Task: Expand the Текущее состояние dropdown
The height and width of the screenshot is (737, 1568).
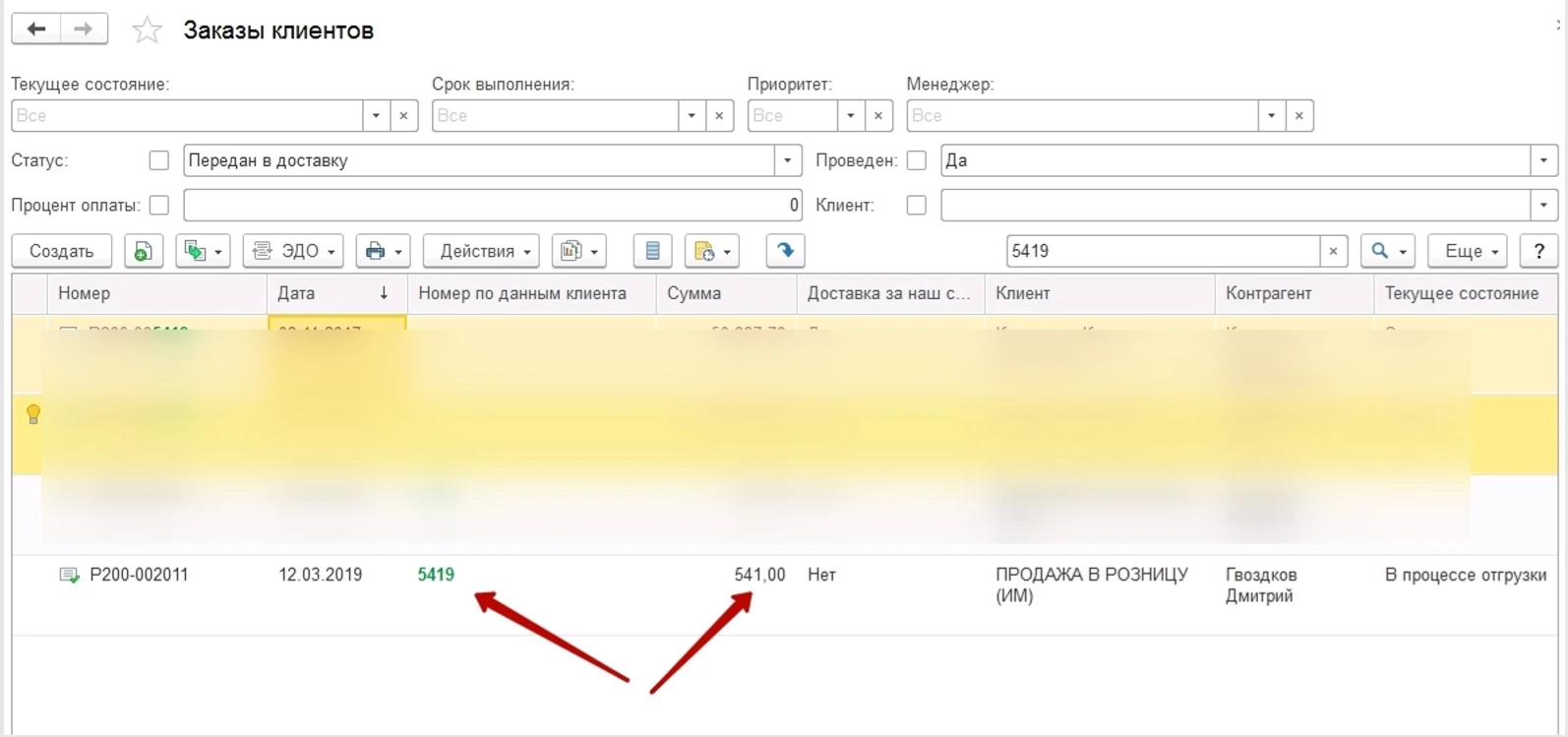Action: tap(376, 116)
